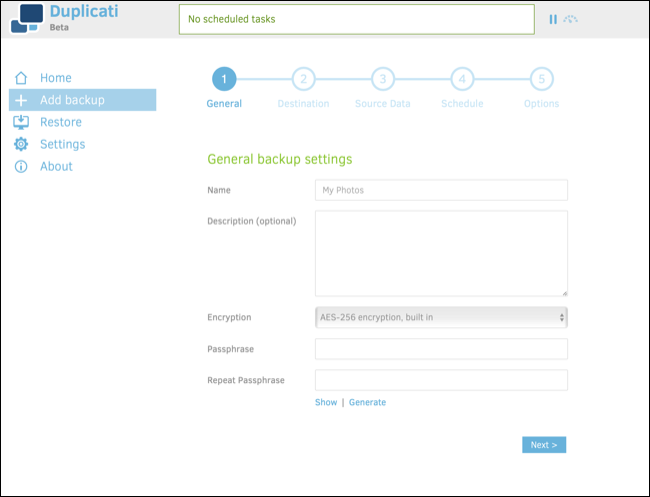The image size is (650, 497).
Task: Click the Restore download icon
Action: pyautogui.click(x=21, y=122)
